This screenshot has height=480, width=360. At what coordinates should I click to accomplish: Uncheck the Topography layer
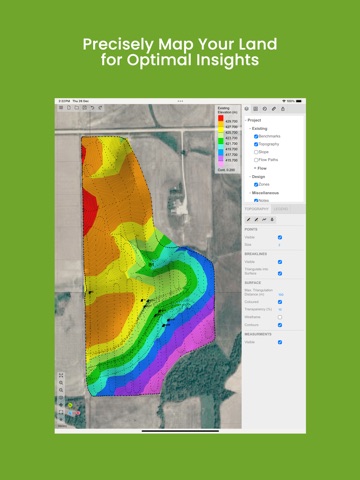(256, 144)
